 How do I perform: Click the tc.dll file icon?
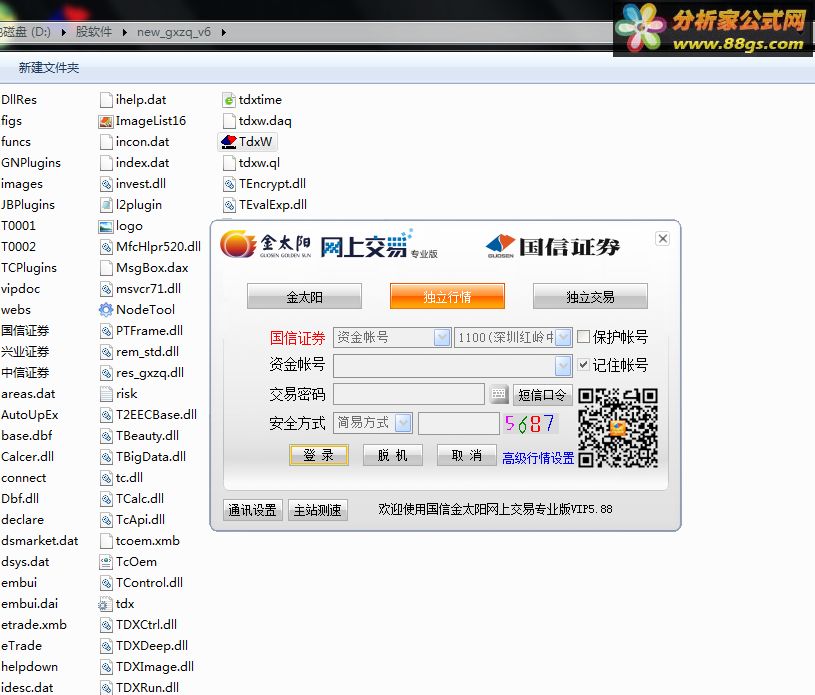tap(106, 478)
